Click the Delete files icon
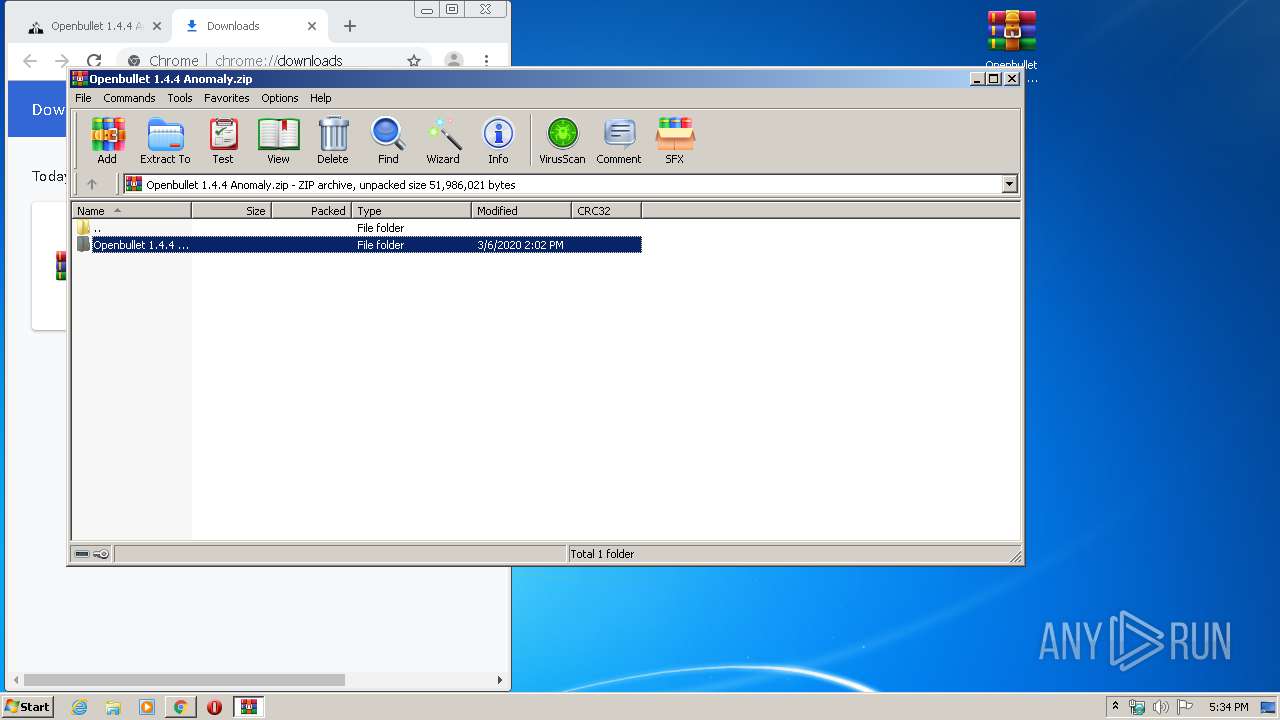 tap(333, 141)
